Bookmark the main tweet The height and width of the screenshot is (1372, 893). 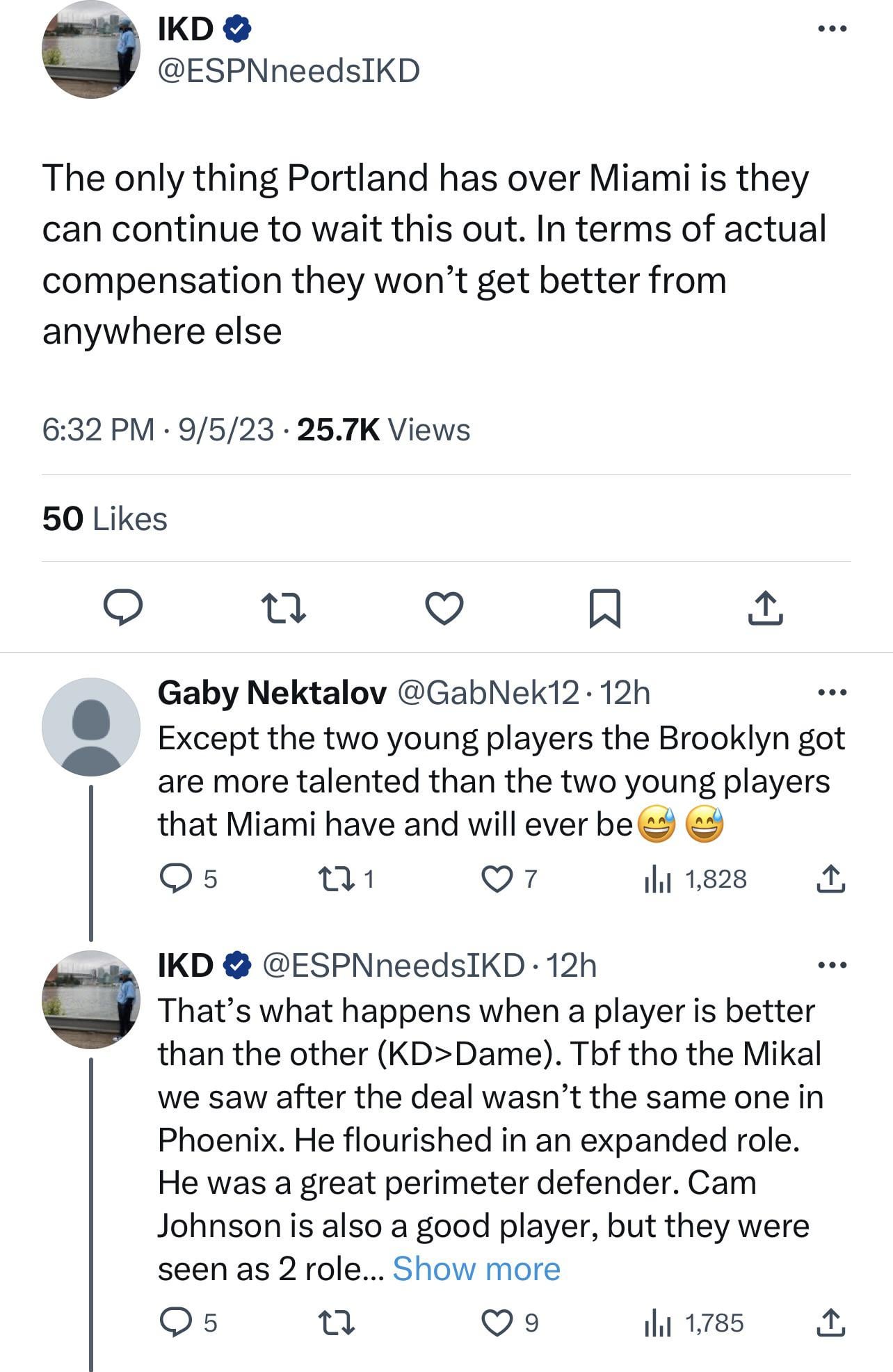(604, 607)
